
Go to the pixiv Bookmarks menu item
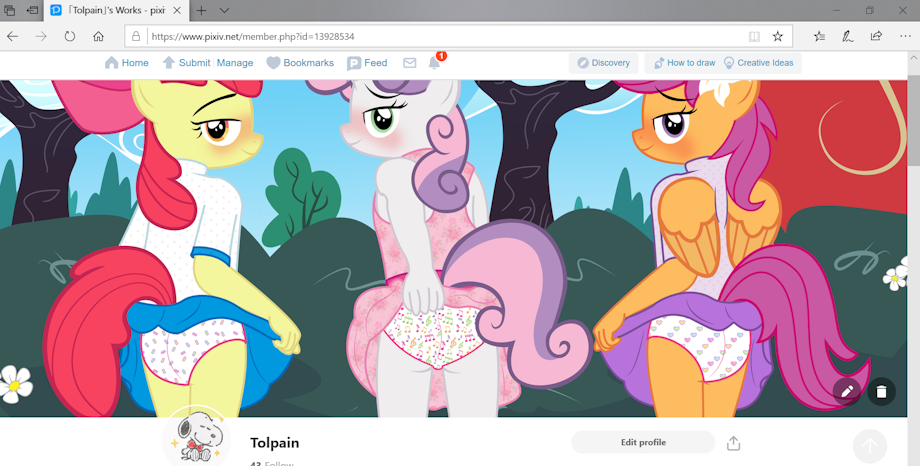coord(300,63)
